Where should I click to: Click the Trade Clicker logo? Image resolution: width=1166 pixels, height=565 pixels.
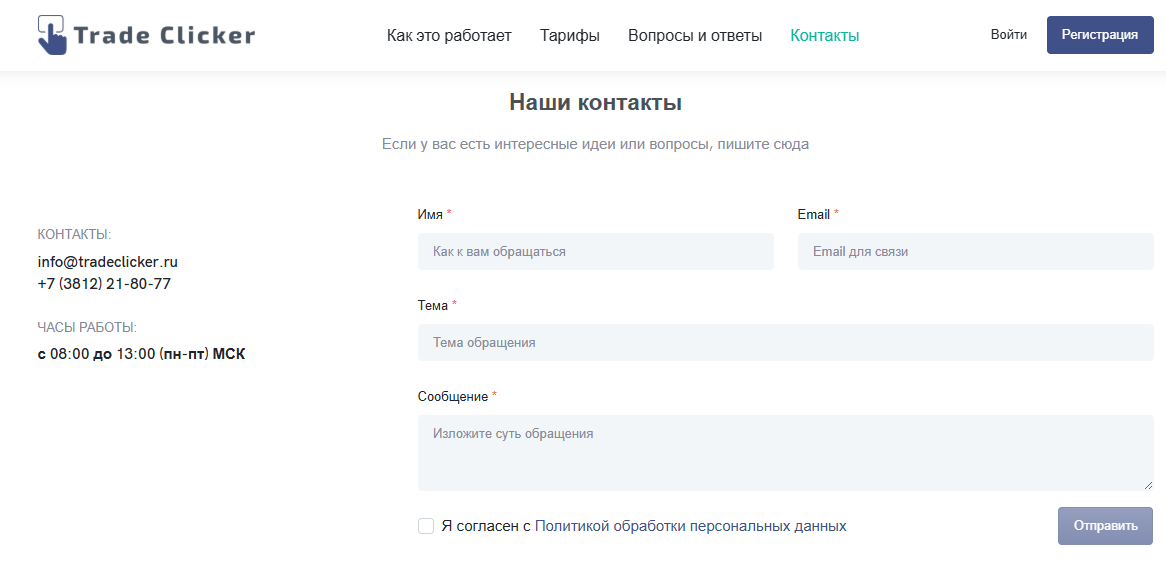pos(146,35)
